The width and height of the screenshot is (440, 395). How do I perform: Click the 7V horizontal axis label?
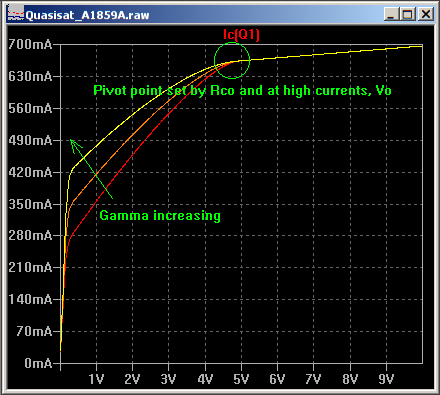click(313, 379)
